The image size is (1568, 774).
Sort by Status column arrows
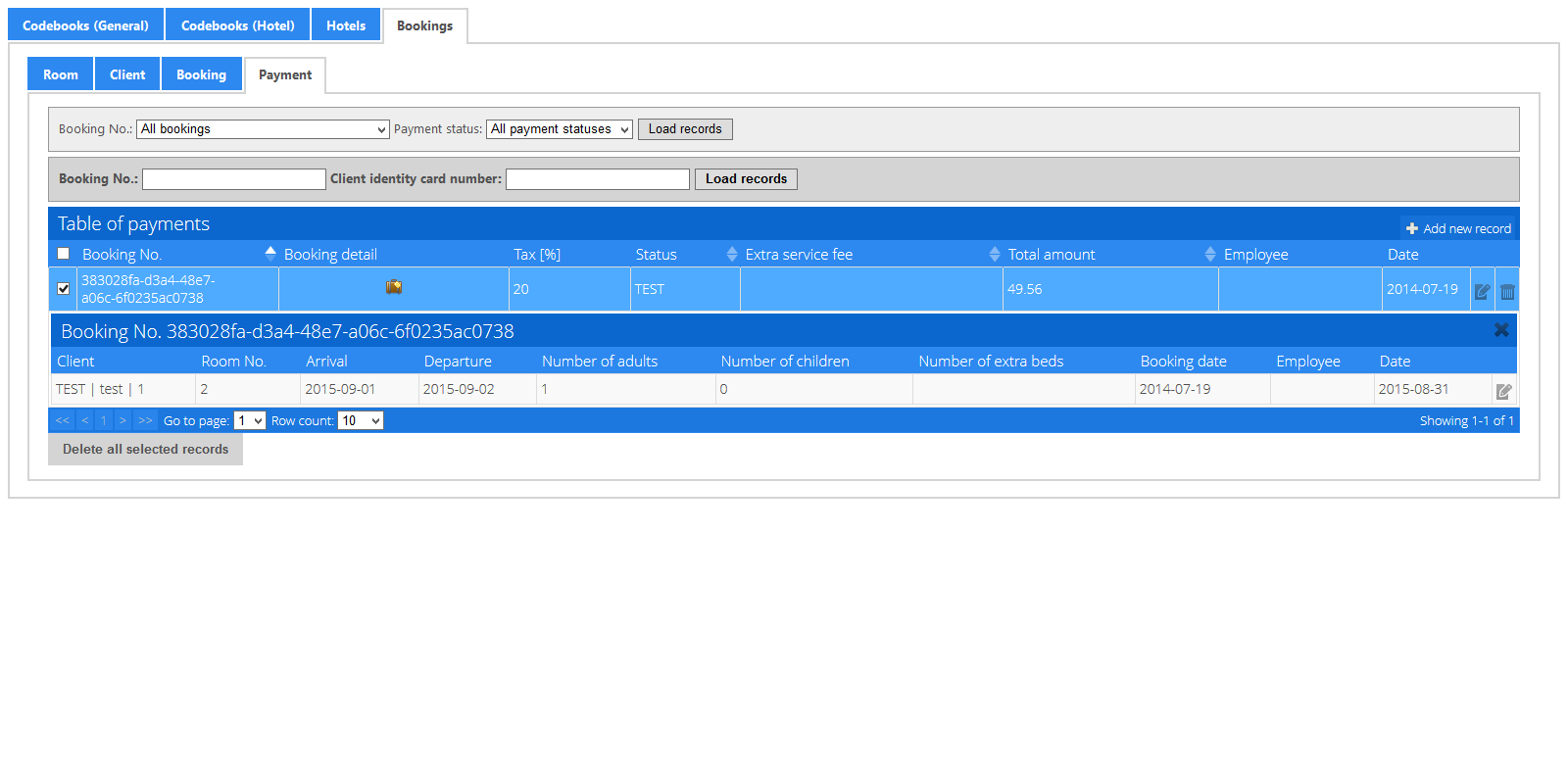coord(732,254)
